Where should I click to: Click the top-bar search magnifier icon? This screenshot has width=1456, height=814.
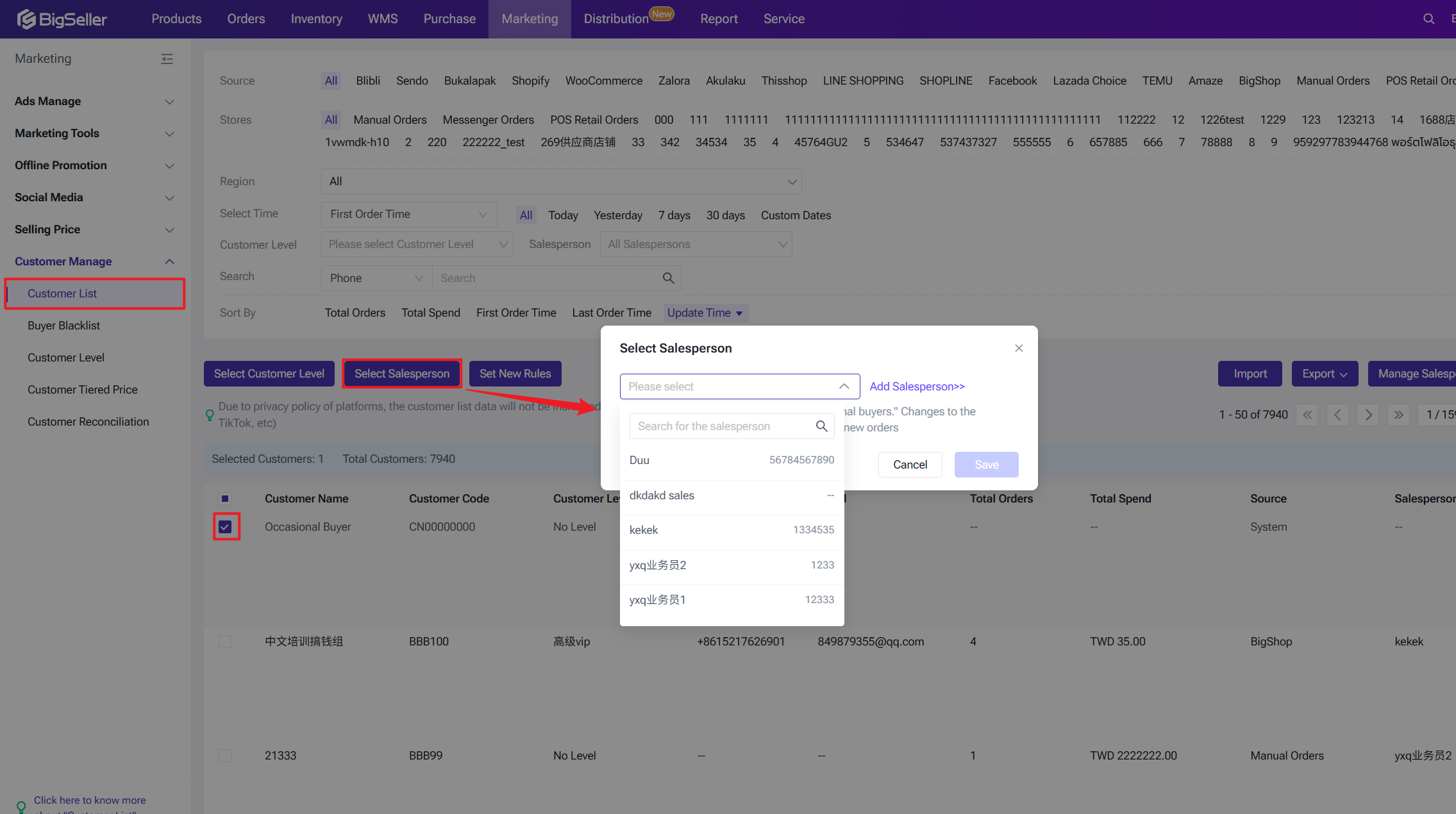(x=1428, y=19)
